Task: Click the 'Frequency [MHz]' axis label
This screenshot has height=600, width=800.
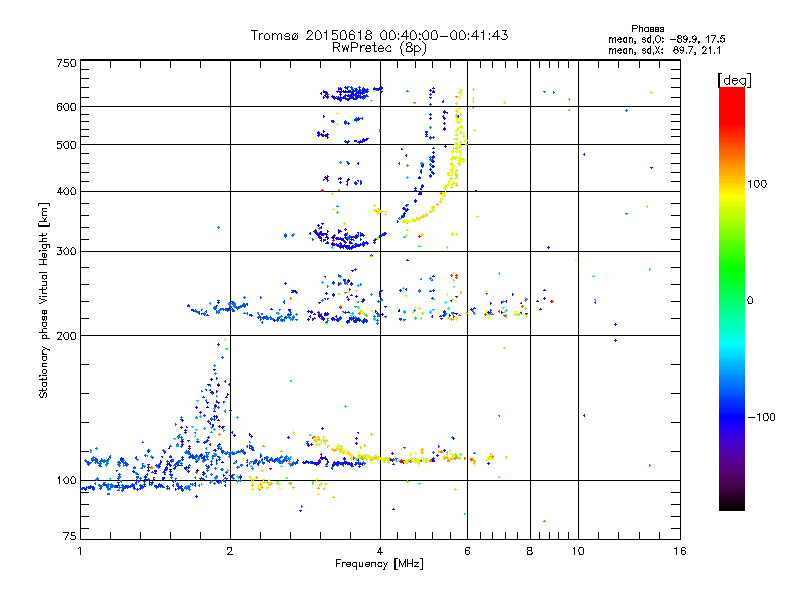Action: (379, 564)
